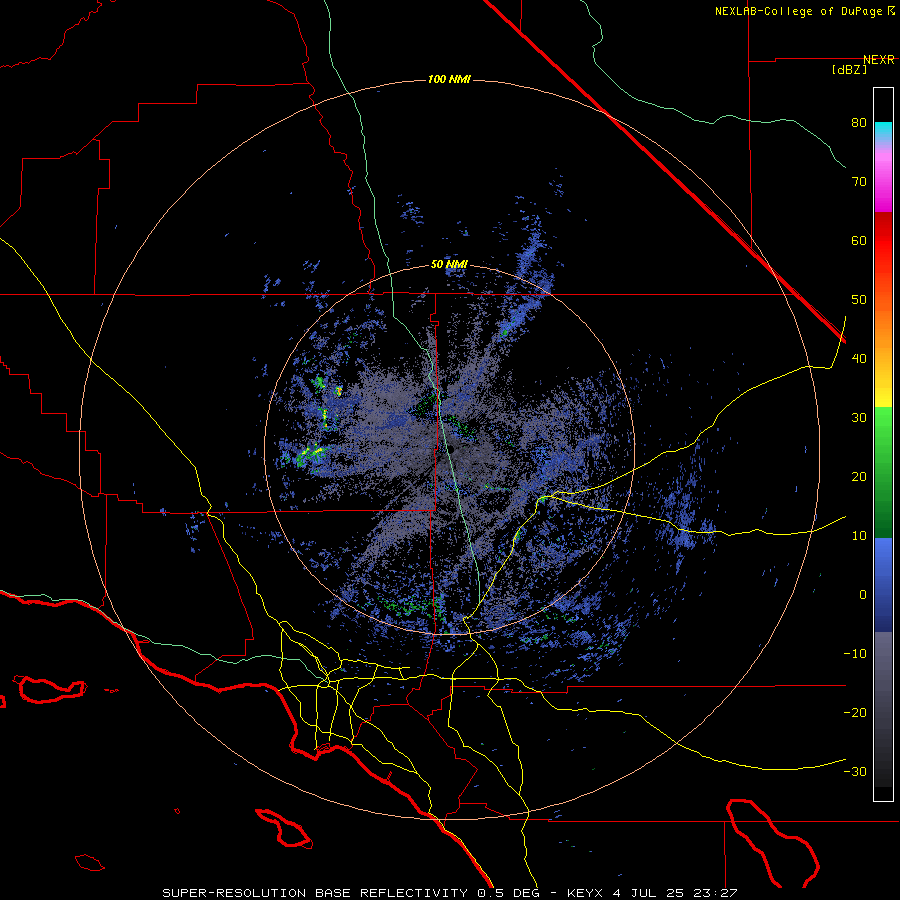Click the 80 value on the dBZ scale
The height and width of the screenshot is (900, 900).
click(x=859, y=123)
